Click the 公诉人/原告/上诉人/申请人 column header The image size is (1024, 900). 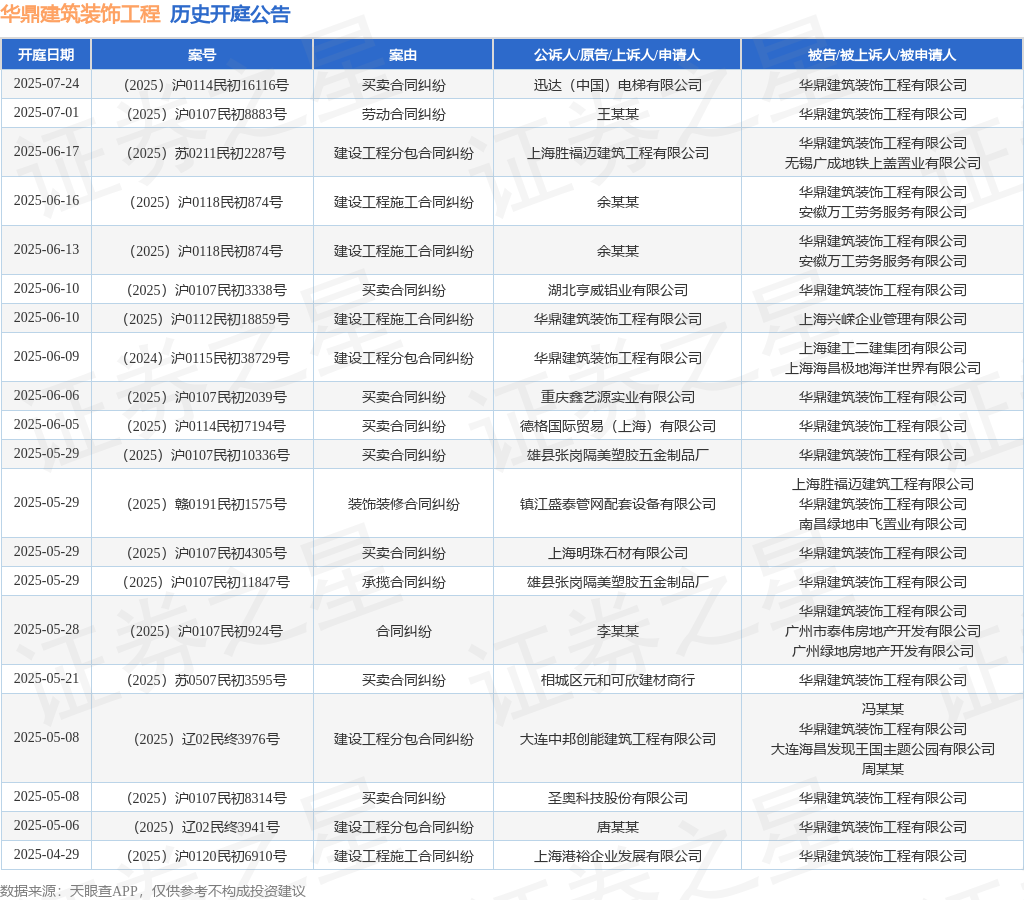click(x=617, y=55)
